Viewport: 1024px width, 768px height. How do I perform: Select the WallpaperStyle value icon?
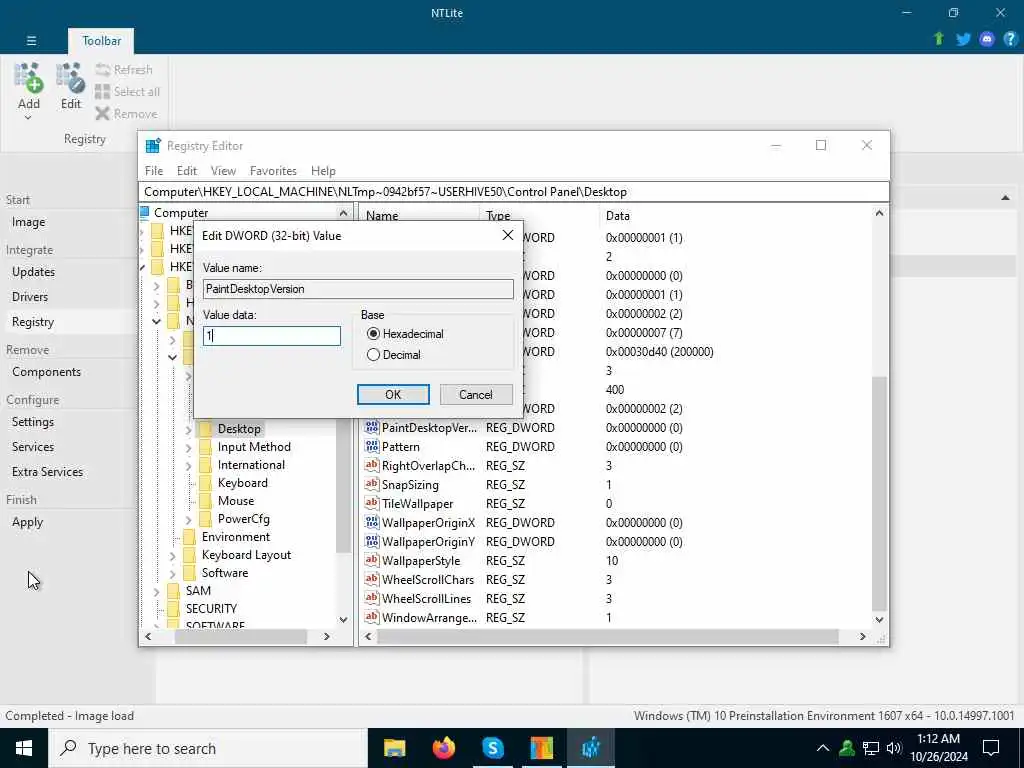372,560
